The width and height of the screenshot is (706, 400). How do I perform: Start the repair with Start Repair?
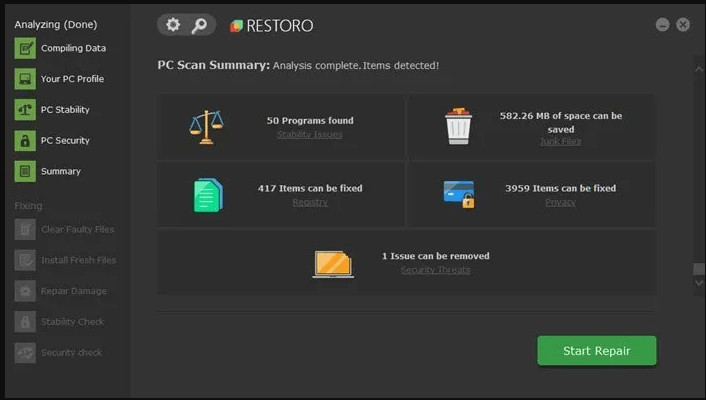pyautogui.click(x=597, y=350)
